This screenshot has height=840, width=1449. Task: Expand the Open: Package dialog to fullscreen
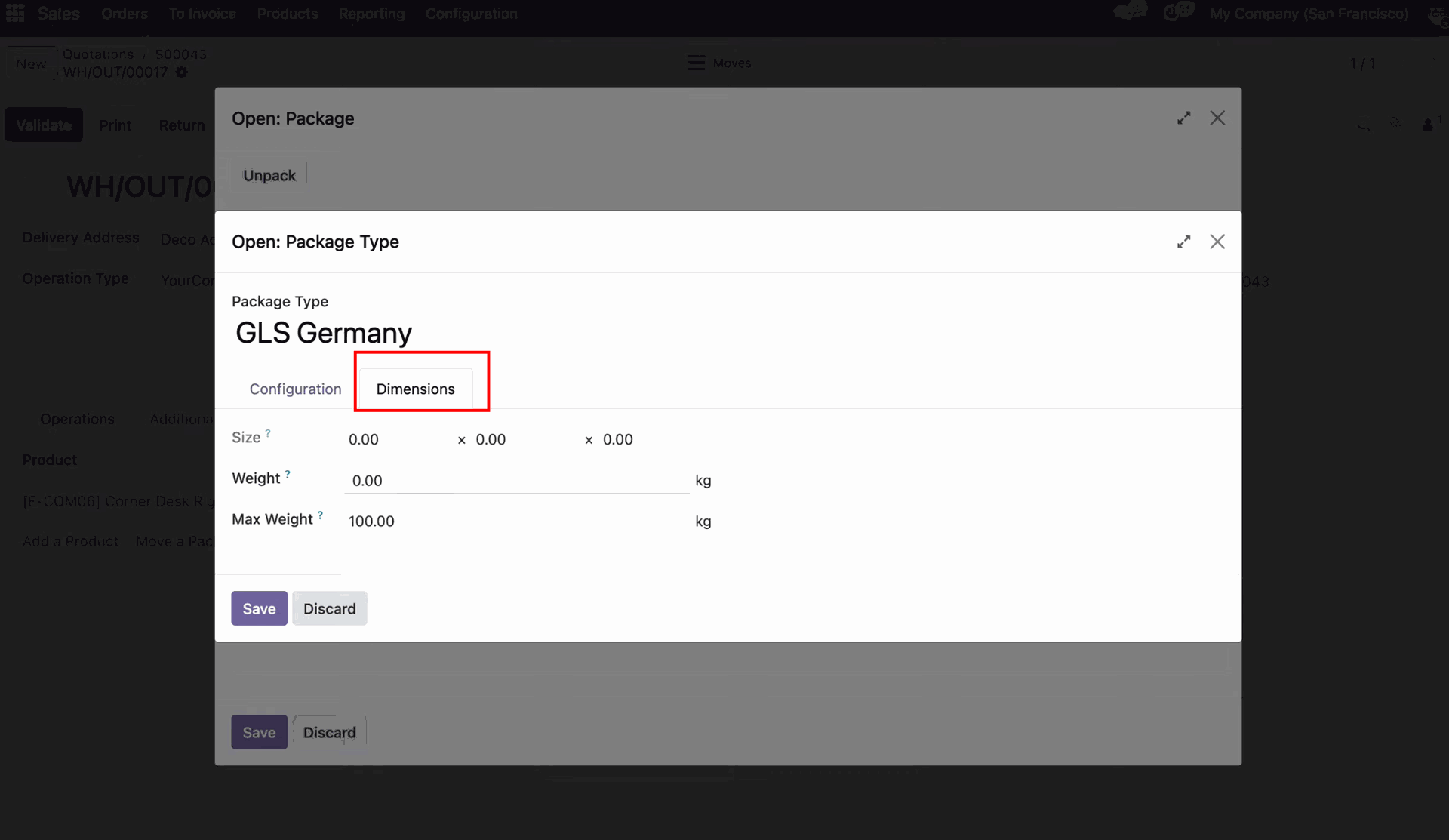point(1183,118)
